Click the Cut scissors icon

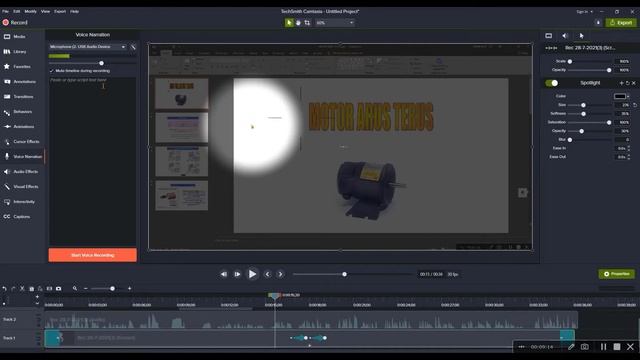(22, 289)
